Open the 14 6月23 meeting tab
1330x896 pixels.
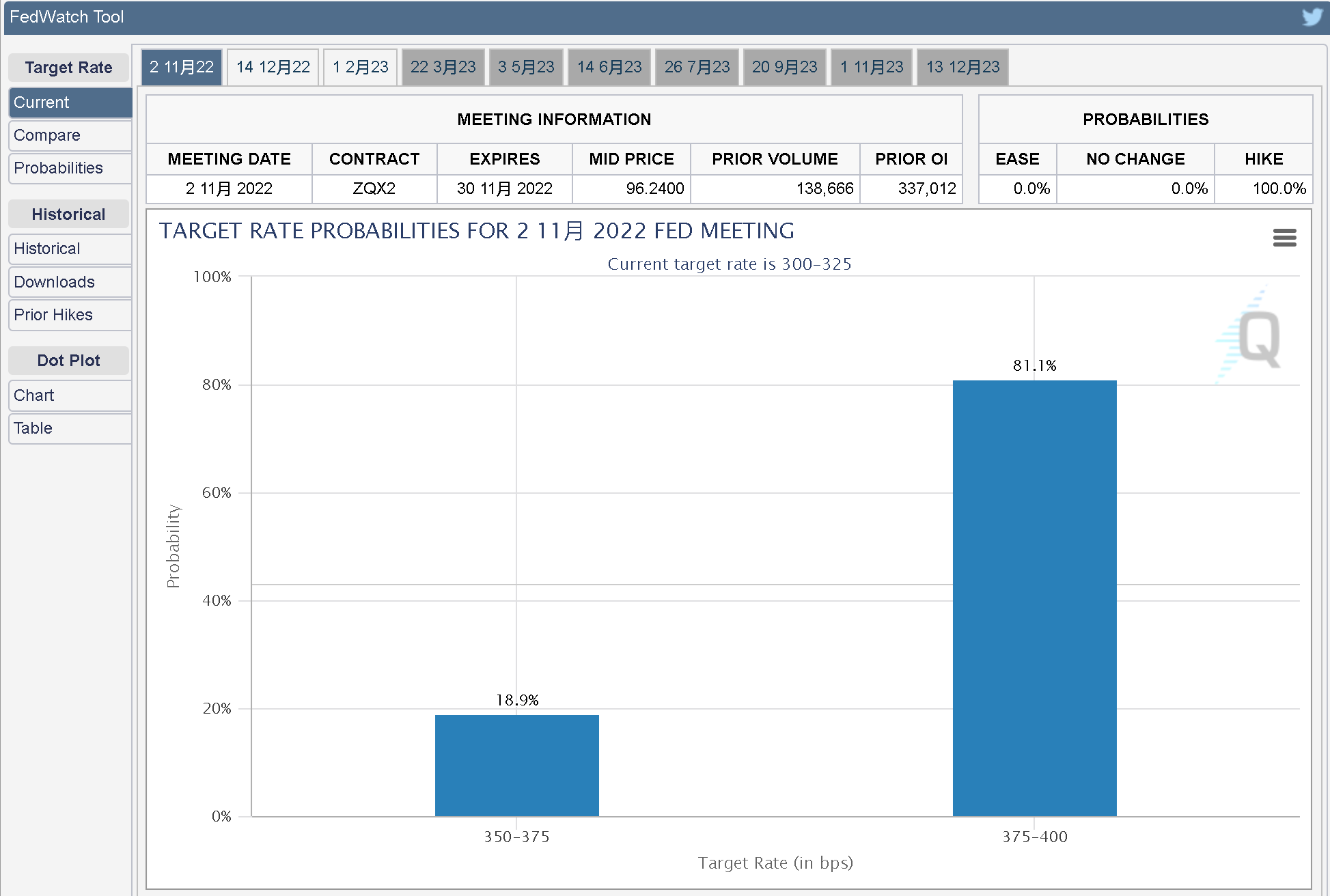pos(609,67)
